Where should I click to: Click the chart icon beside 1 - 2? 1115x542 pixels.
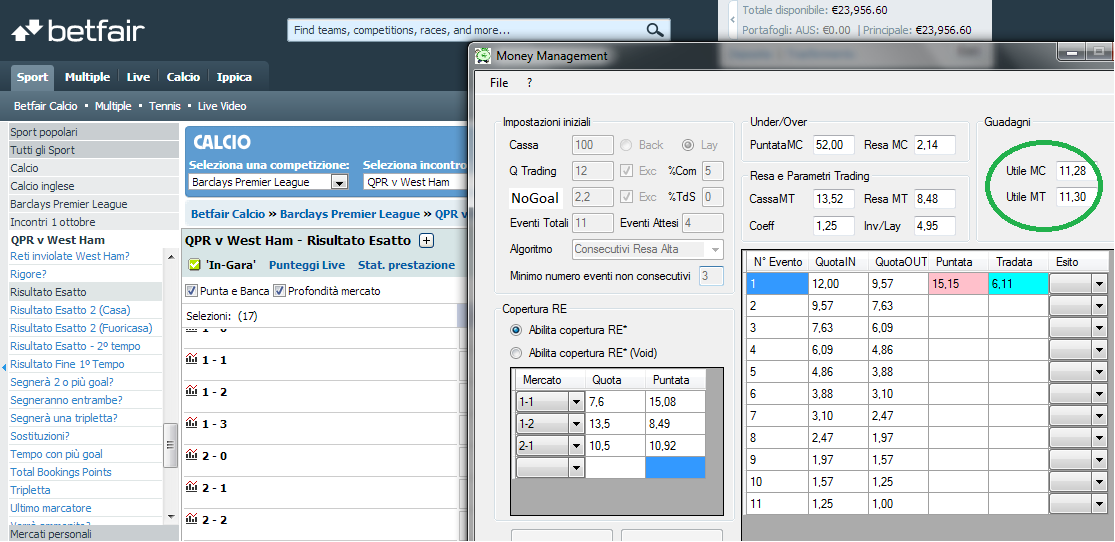click(x=191, y=391)
